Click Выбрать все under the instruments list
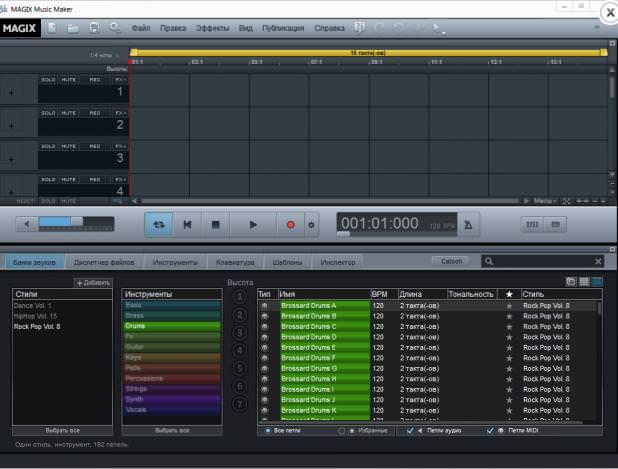Viewport: 618px width, 469px height. coord(172,430)
